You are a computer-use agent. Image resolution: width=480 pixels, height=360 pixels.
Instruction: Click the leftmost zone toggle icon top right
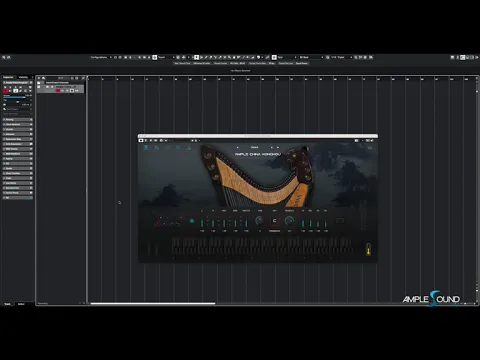click(x=452, y=57)
